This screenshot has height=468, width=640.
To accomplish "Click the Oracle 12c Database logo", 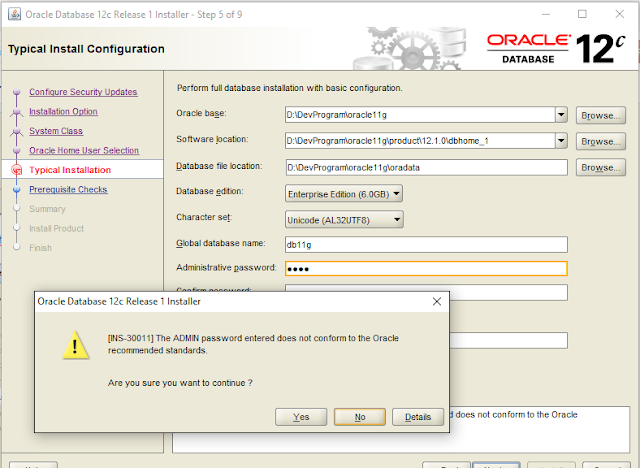I will click(556, 49).
